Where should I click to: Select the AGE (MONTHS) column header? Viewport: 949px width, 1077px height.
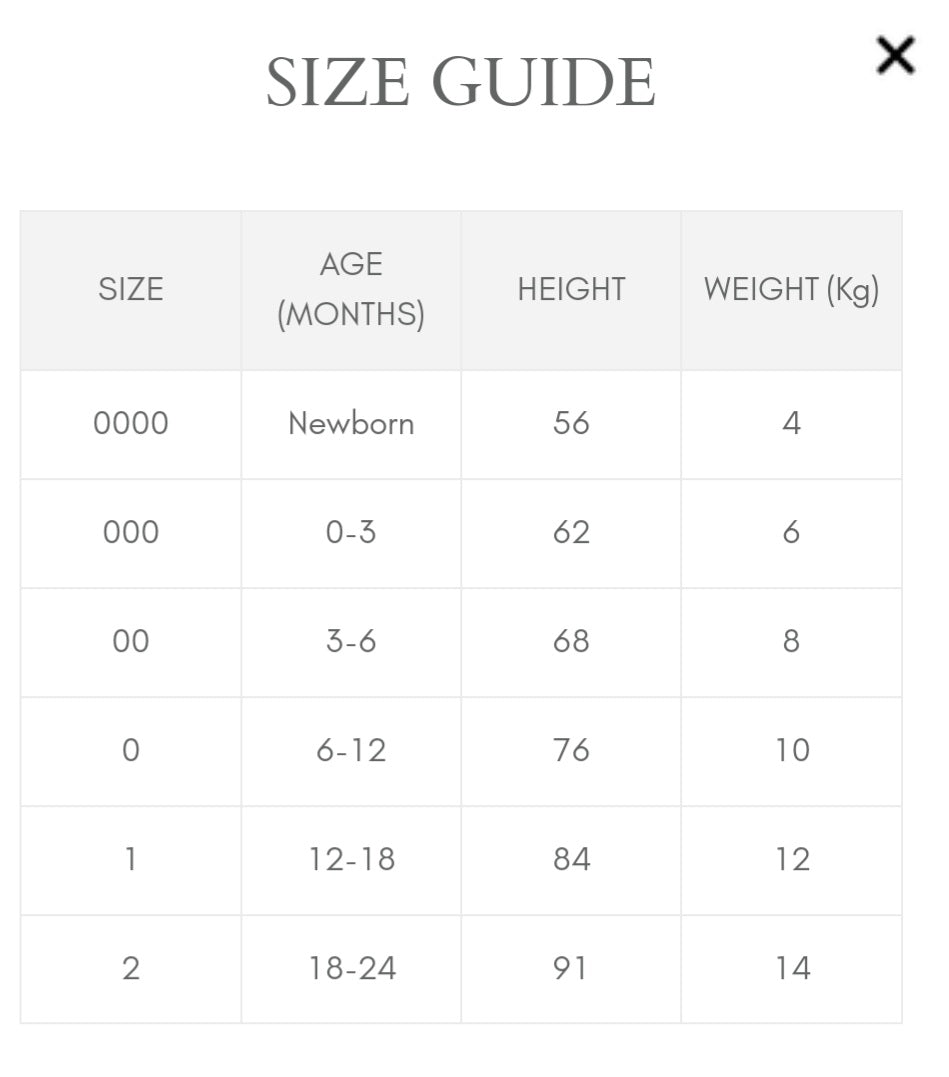coord(351,289)
